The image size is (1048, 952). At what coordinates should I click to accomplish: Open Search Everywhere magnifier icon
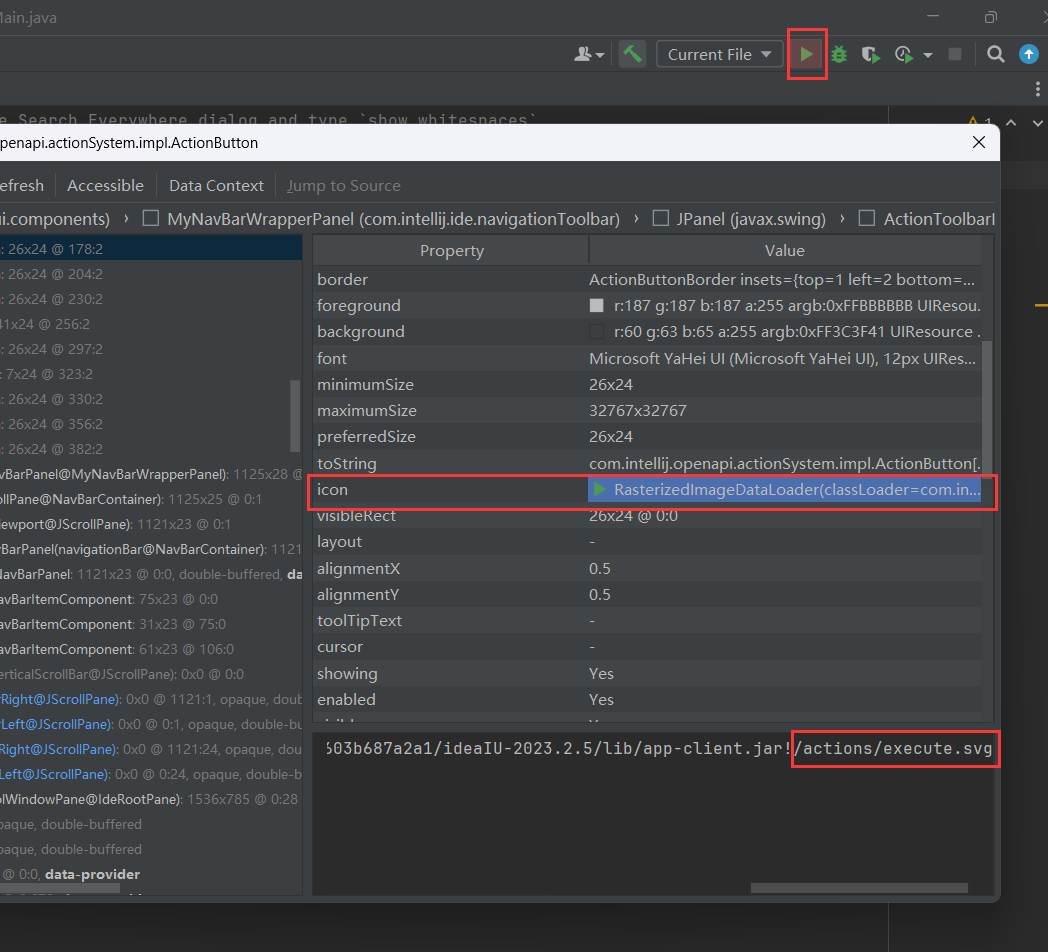pyautogui.click(x=995, y=54)
